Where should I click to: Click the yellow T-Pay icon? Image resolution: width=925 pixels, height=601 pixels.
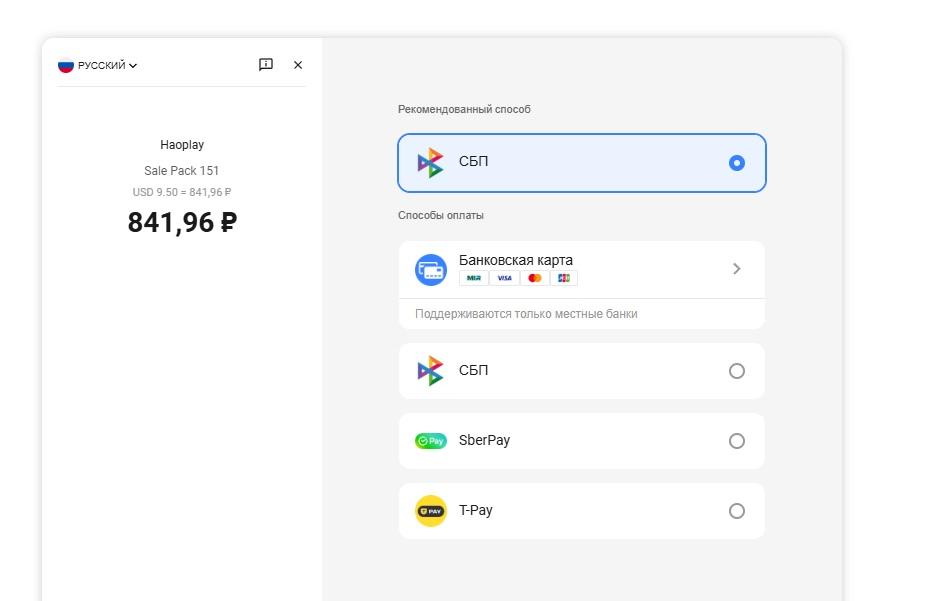(431, 511)
